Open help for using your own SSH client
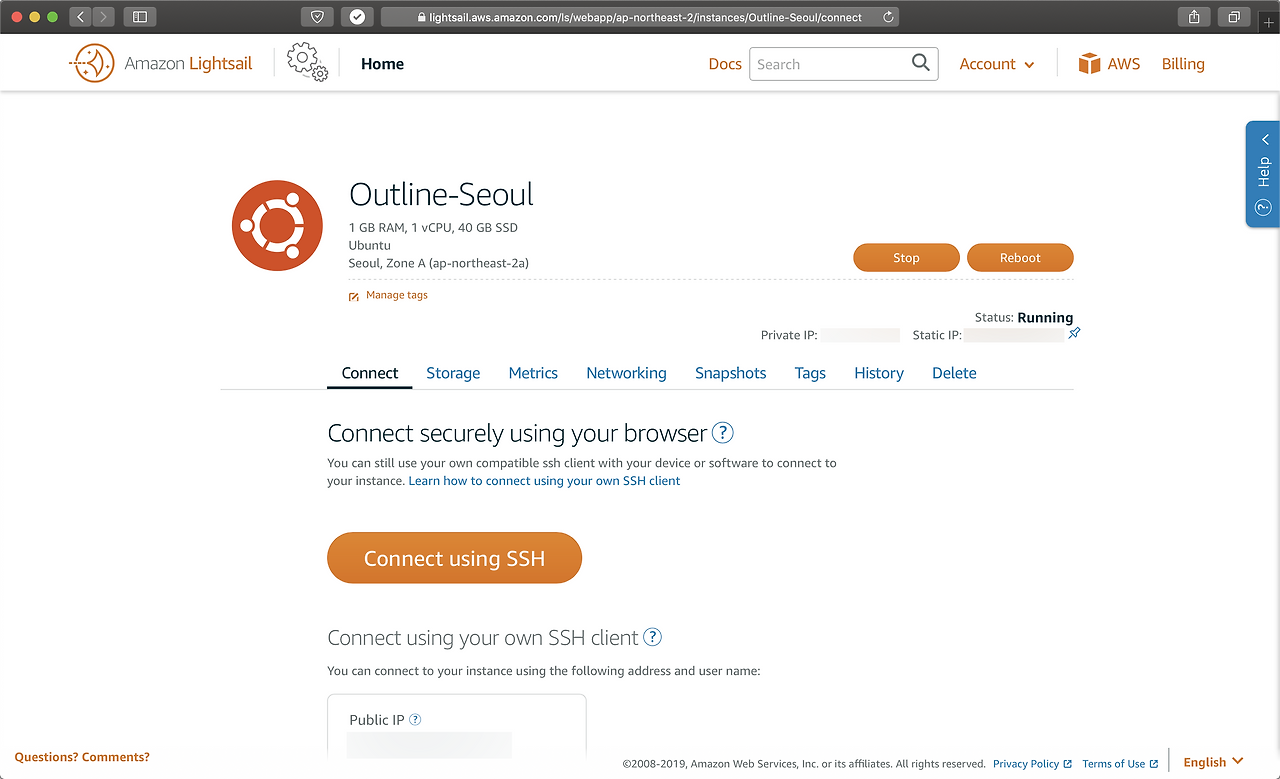Screen dimensions: 1280x779 tap(652, 637)
